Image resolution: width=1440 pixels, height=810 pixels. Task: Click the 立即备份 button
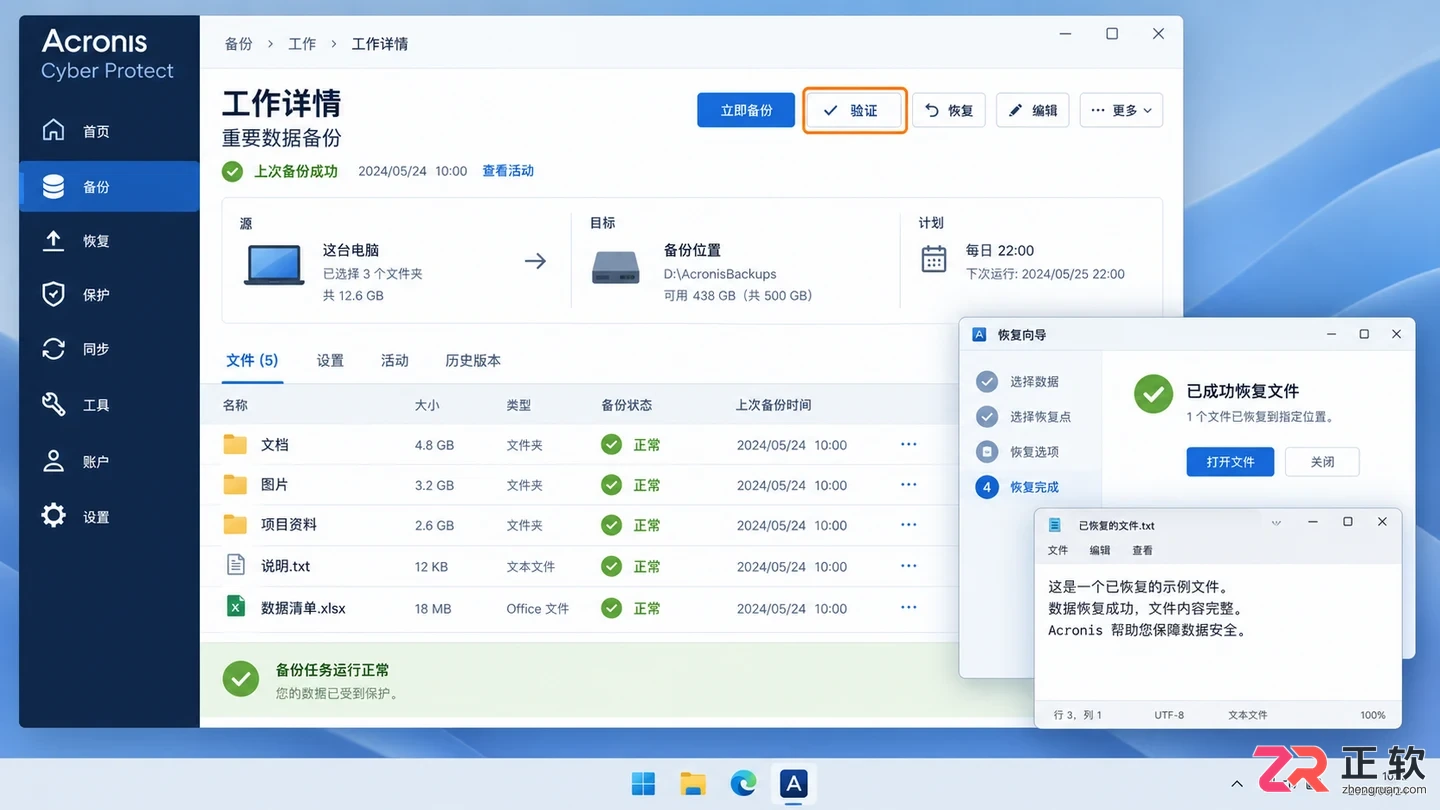[x=746, y=110]
